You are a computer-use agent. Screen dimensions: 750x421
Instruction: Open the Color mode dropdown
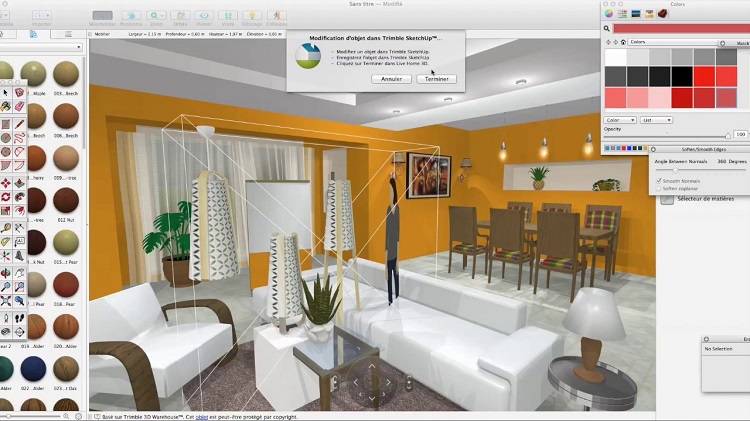[x=620, y=120]
